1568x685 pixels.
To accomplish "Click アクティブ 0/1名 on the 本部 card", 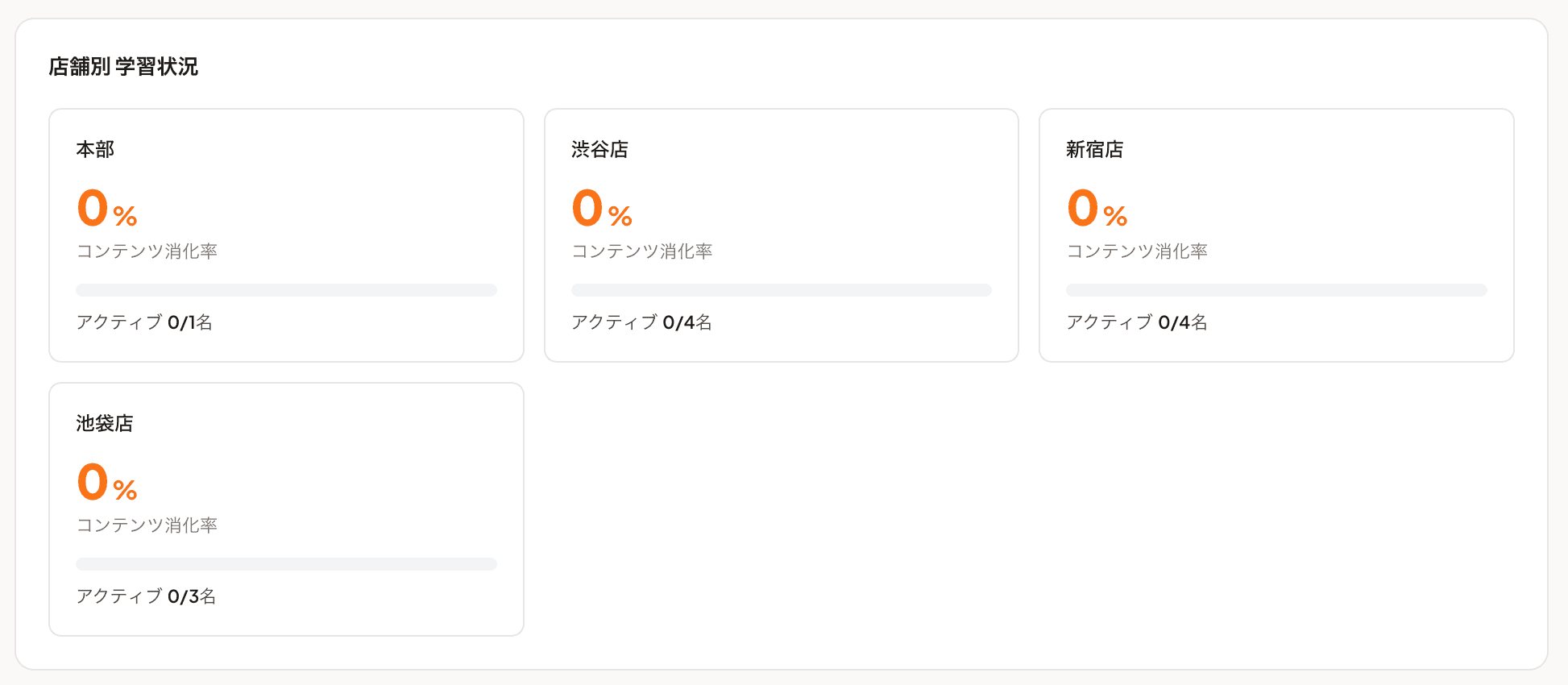I will [143, 322].
